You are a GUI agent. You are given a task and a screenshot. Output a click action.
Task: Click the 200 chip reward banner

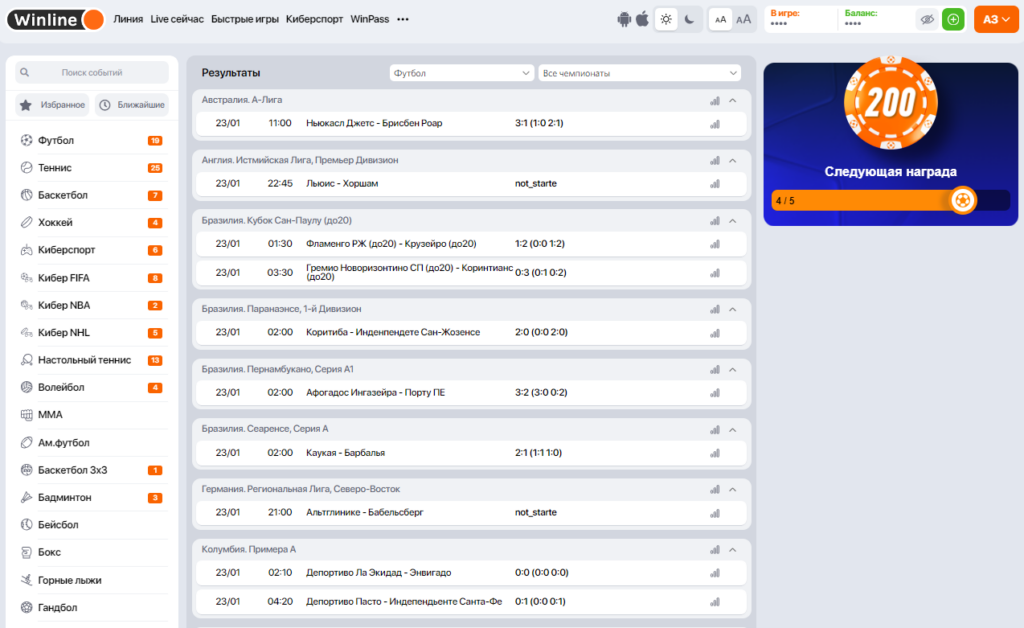click(x=891, y=103)
